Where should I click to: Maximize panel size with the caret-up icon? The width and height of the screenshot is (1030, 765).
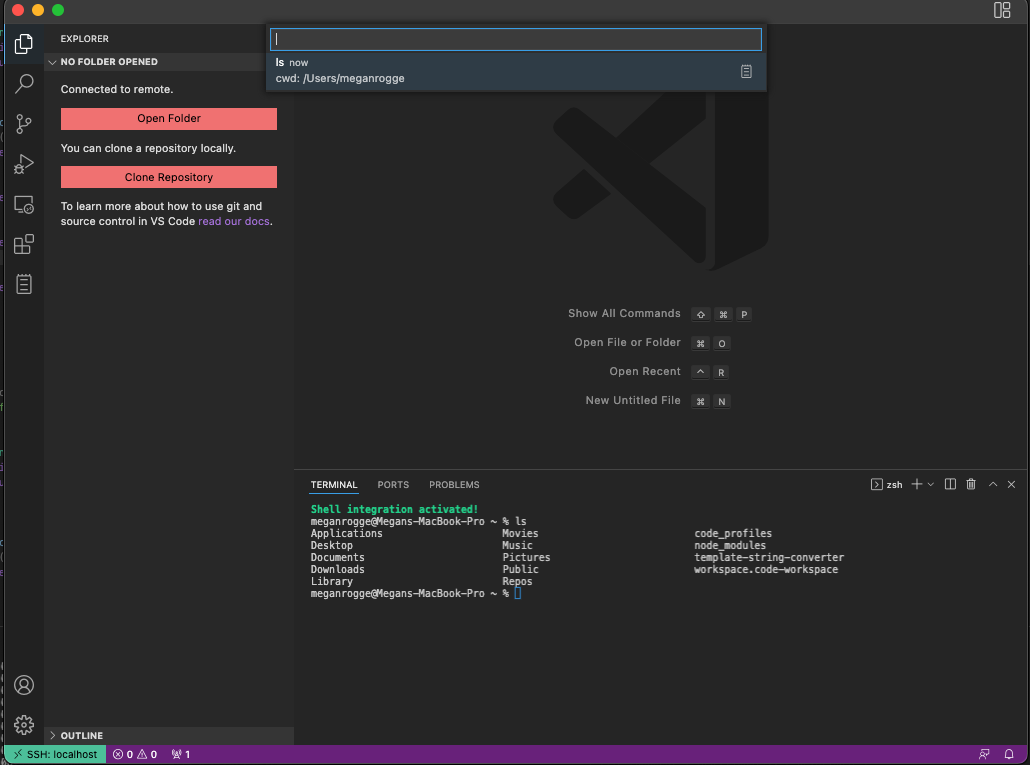coord(993,484)
